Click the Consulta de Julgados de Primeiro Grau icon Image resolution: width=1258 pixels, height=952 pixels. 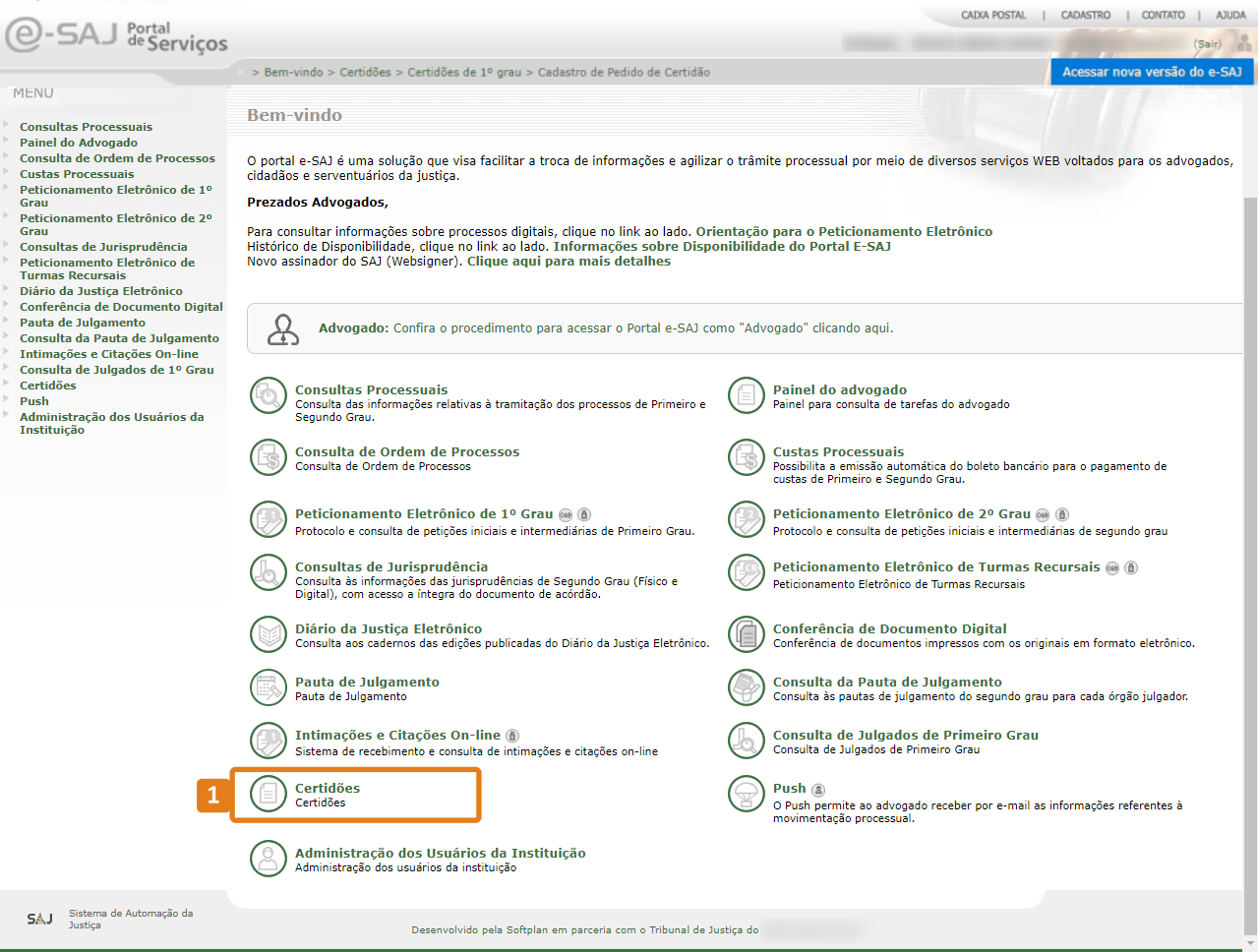pyautogui.click(x=747, y=741)
